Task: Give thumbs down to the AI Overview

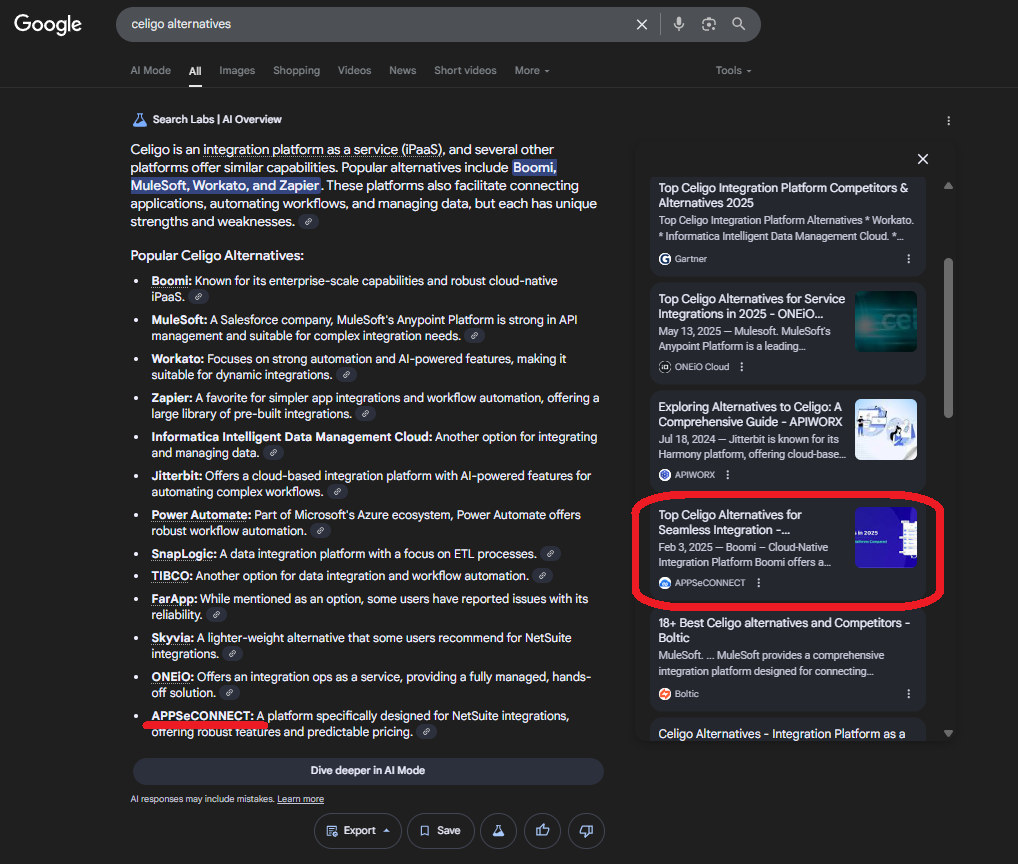Action: tap(586, 831)
